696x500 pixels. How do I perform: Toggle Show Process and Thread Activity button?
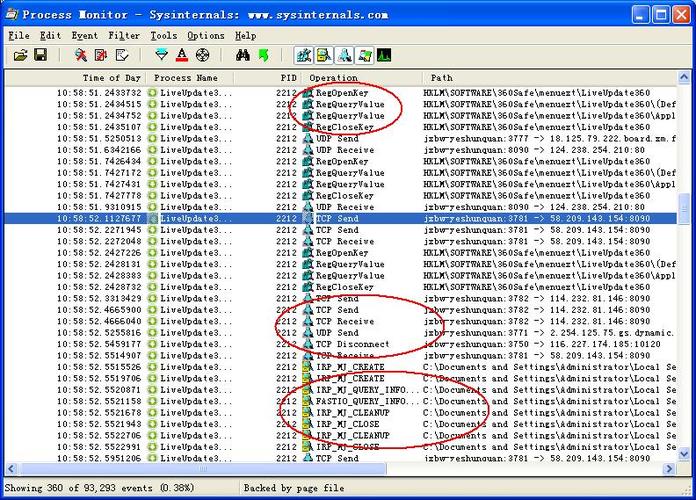364,56
